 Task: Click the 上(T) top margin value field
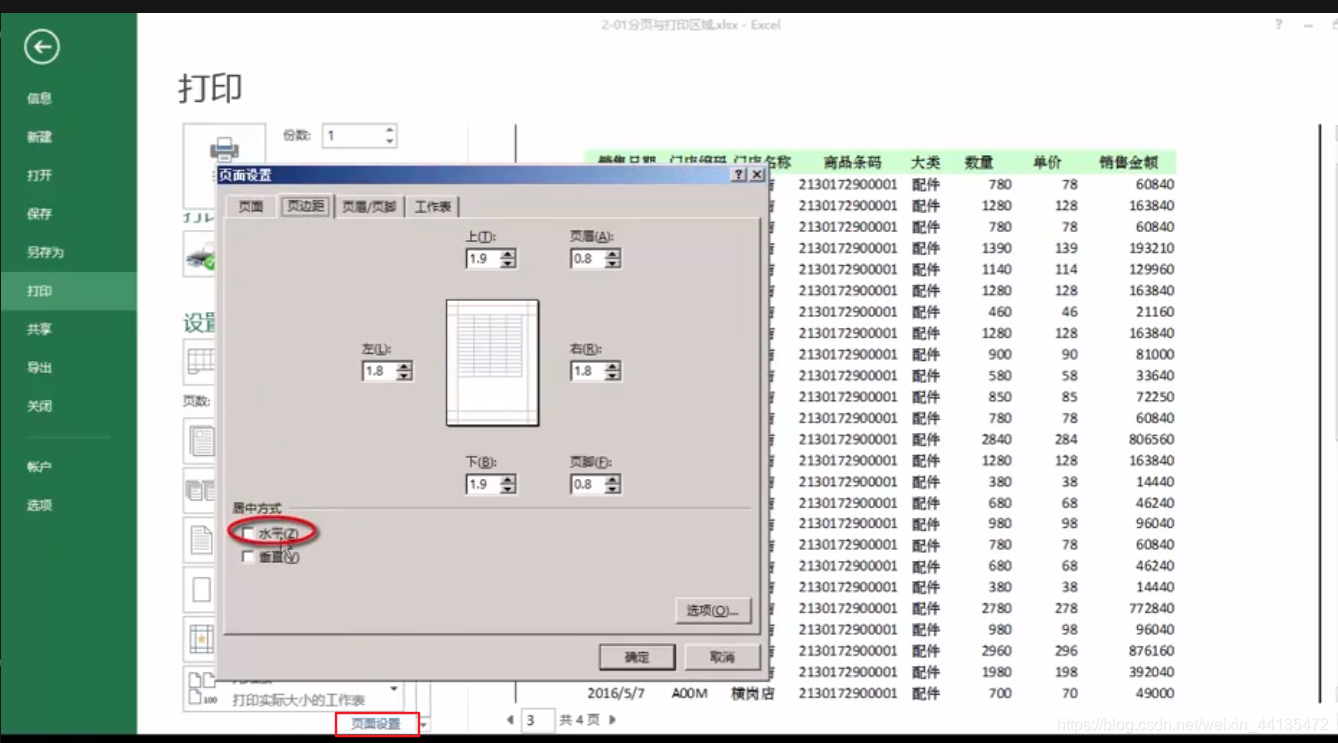[x=483, y=259]
